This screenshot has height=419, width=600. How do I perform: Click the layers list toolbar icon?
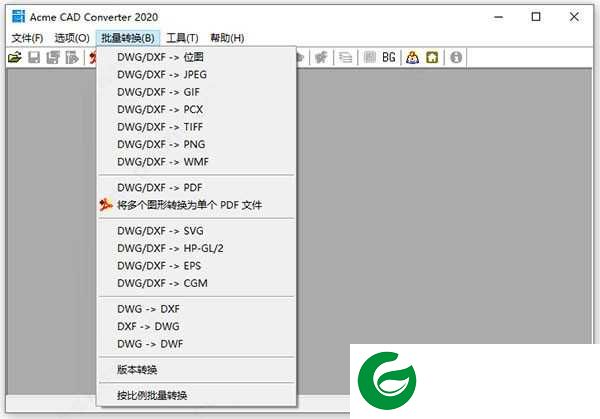(346, 58)
